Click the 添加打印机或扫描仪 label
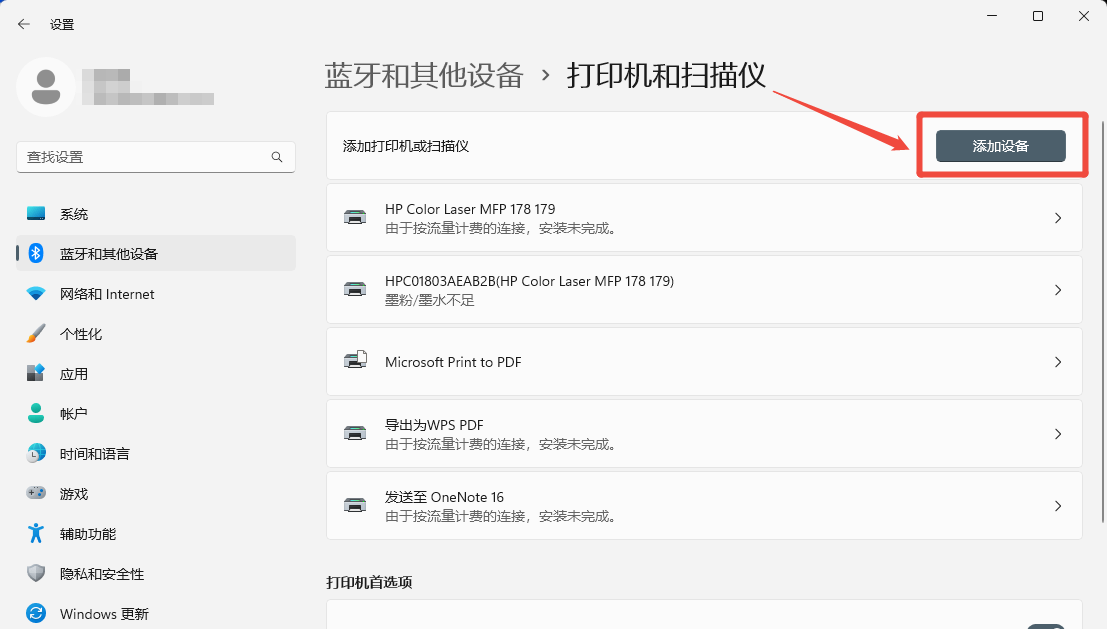 coord(406,146)
